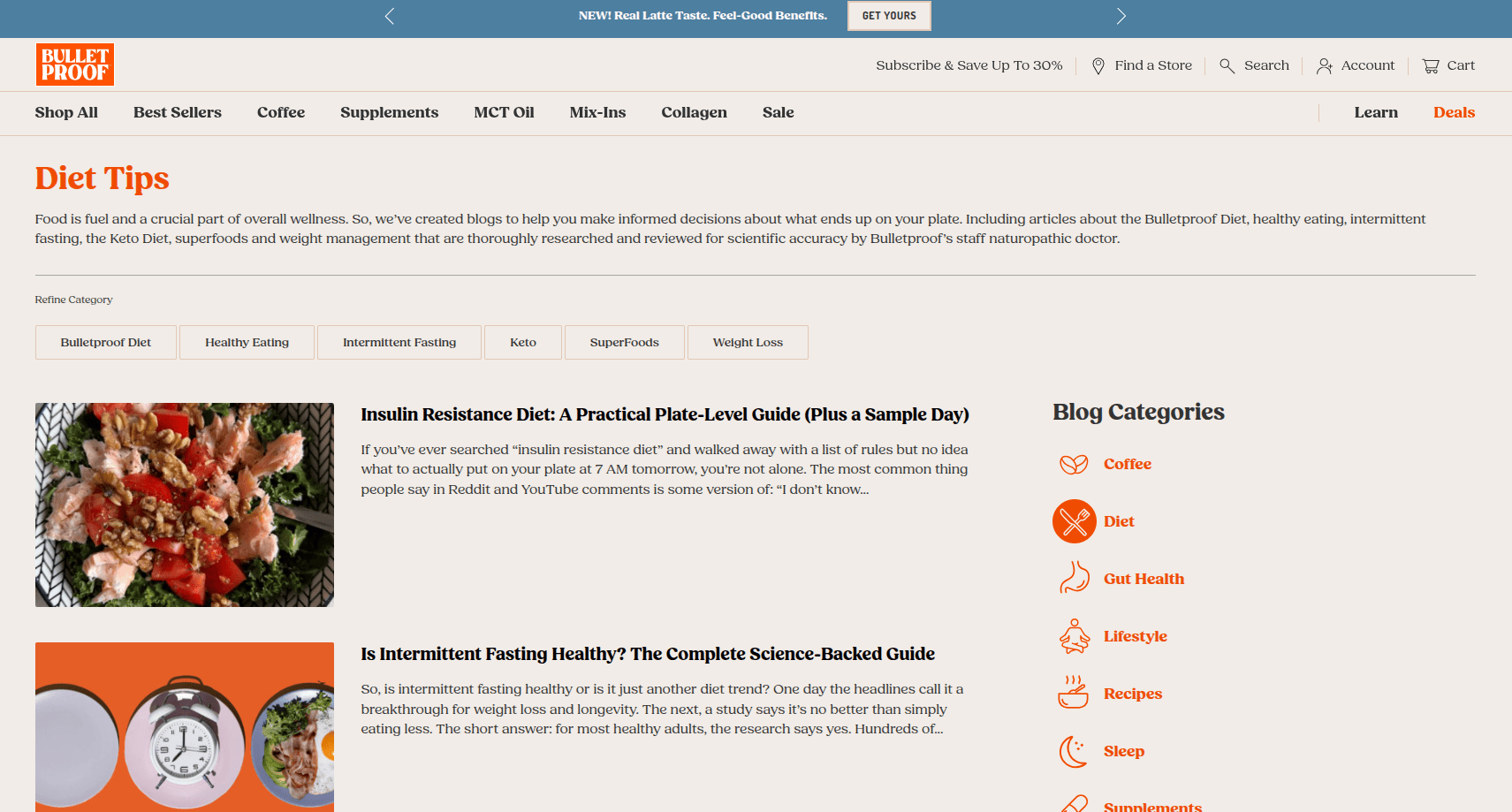Filter by Weight Loss category
This screenshot has height=812, width=1512.
click(748, 343)
